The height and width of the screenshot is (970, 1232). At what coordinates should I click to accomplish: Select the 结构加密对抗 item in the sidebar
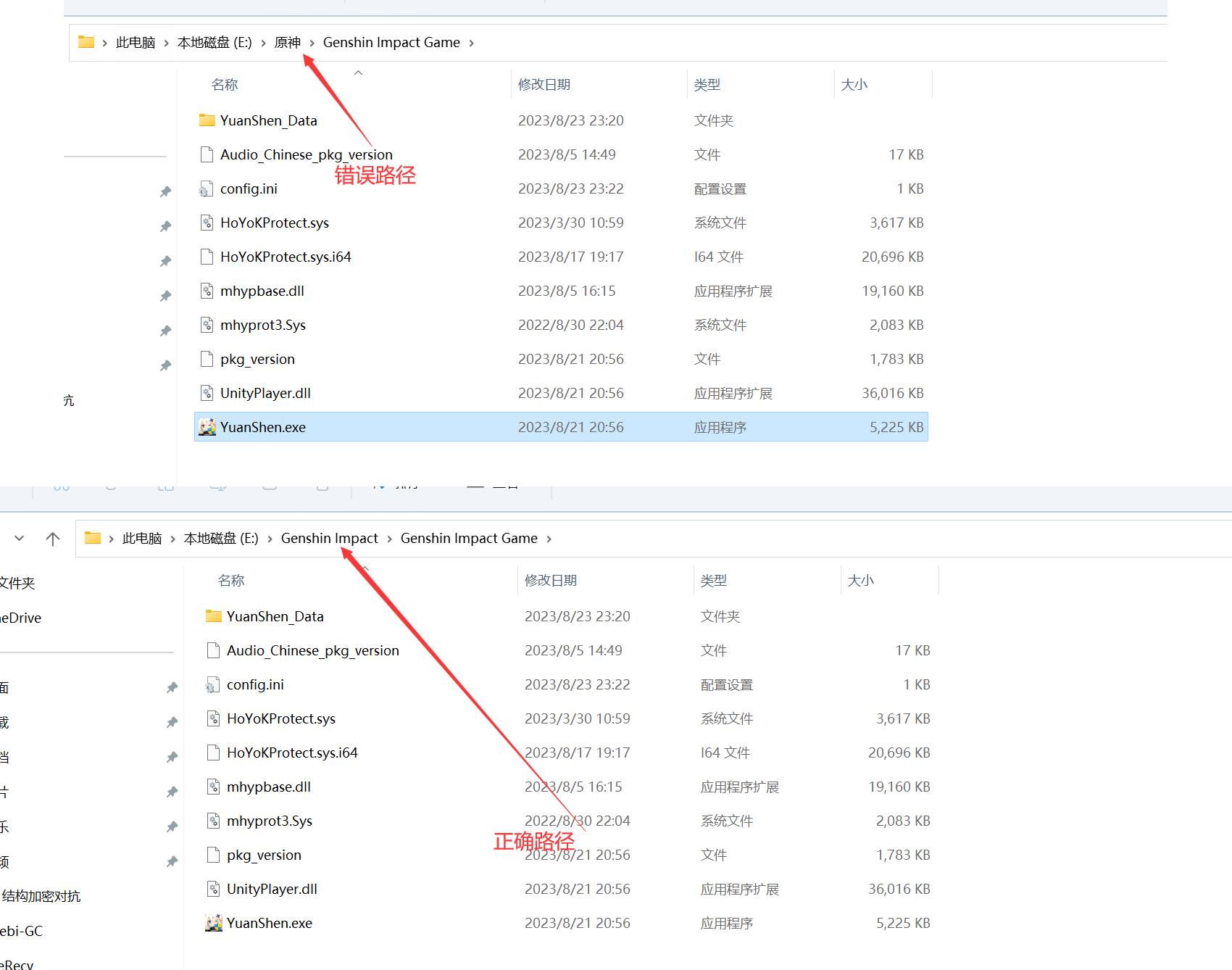tap(41, 896)
